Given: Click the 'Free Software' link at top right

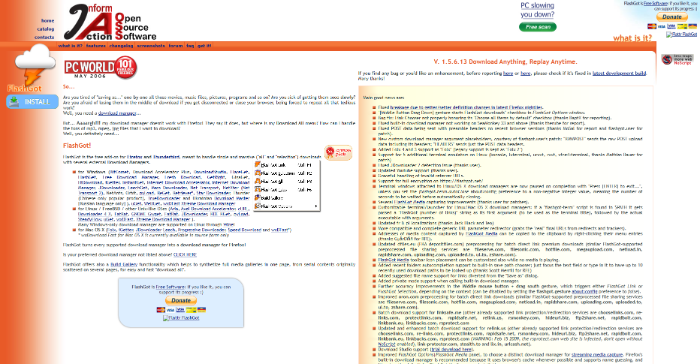Looking at the screenshot, I should point(655,3).
